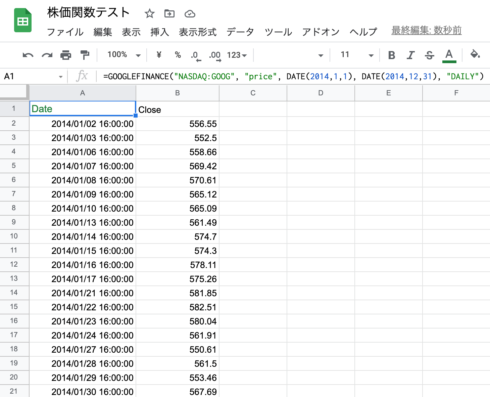Image resolution: width=490 pixels, height=397 pixels.
Task: Redo the last undone action
Action: tap(47, 55)
